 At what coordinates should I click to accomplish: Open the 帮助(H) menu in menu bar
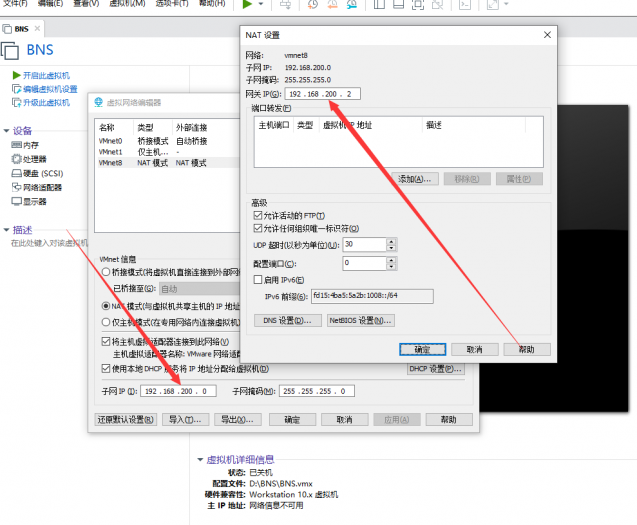[212, 3]
